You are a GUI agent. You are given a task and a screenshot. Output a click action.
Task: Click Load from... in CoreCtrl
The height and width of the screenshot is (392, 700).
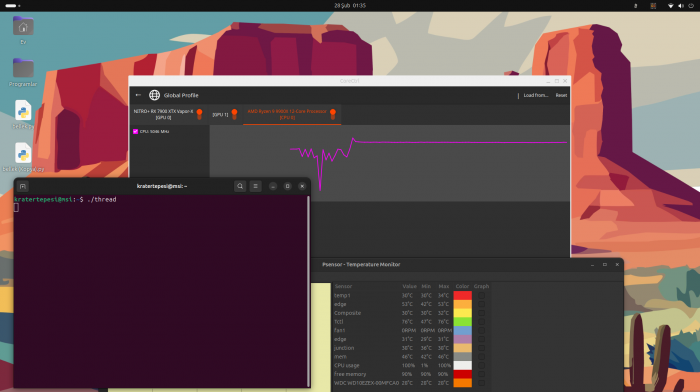tap(536, 95)
